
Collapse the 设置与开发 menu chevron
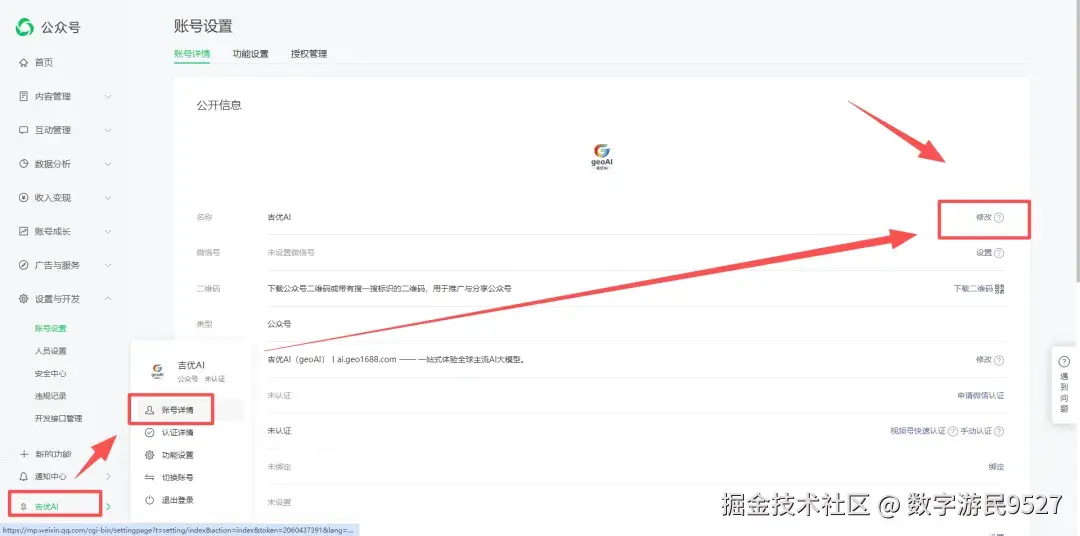click(108, 299)
